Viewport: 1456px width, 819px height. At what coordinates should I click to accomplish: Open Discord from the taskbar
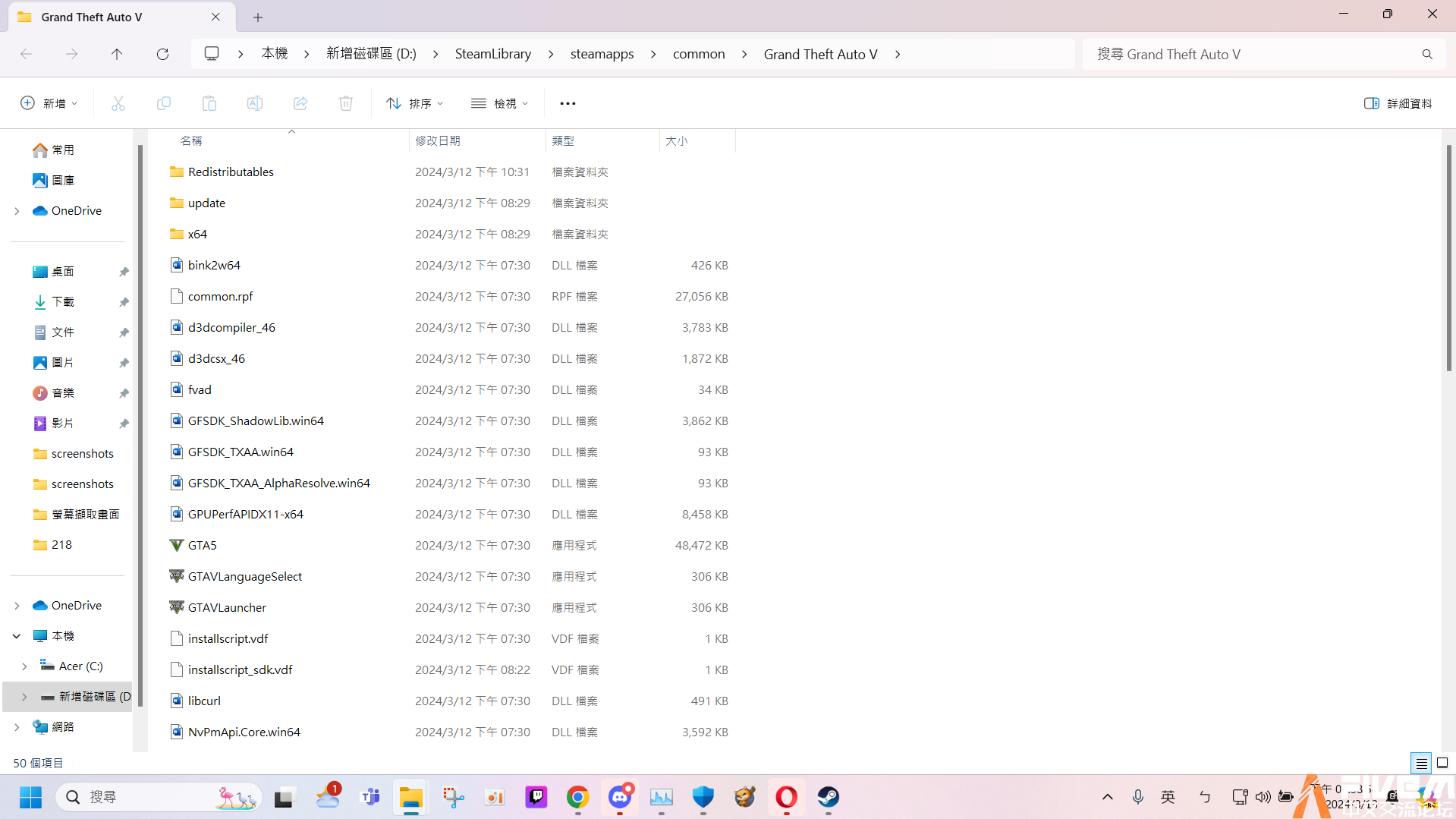(620, 797)
